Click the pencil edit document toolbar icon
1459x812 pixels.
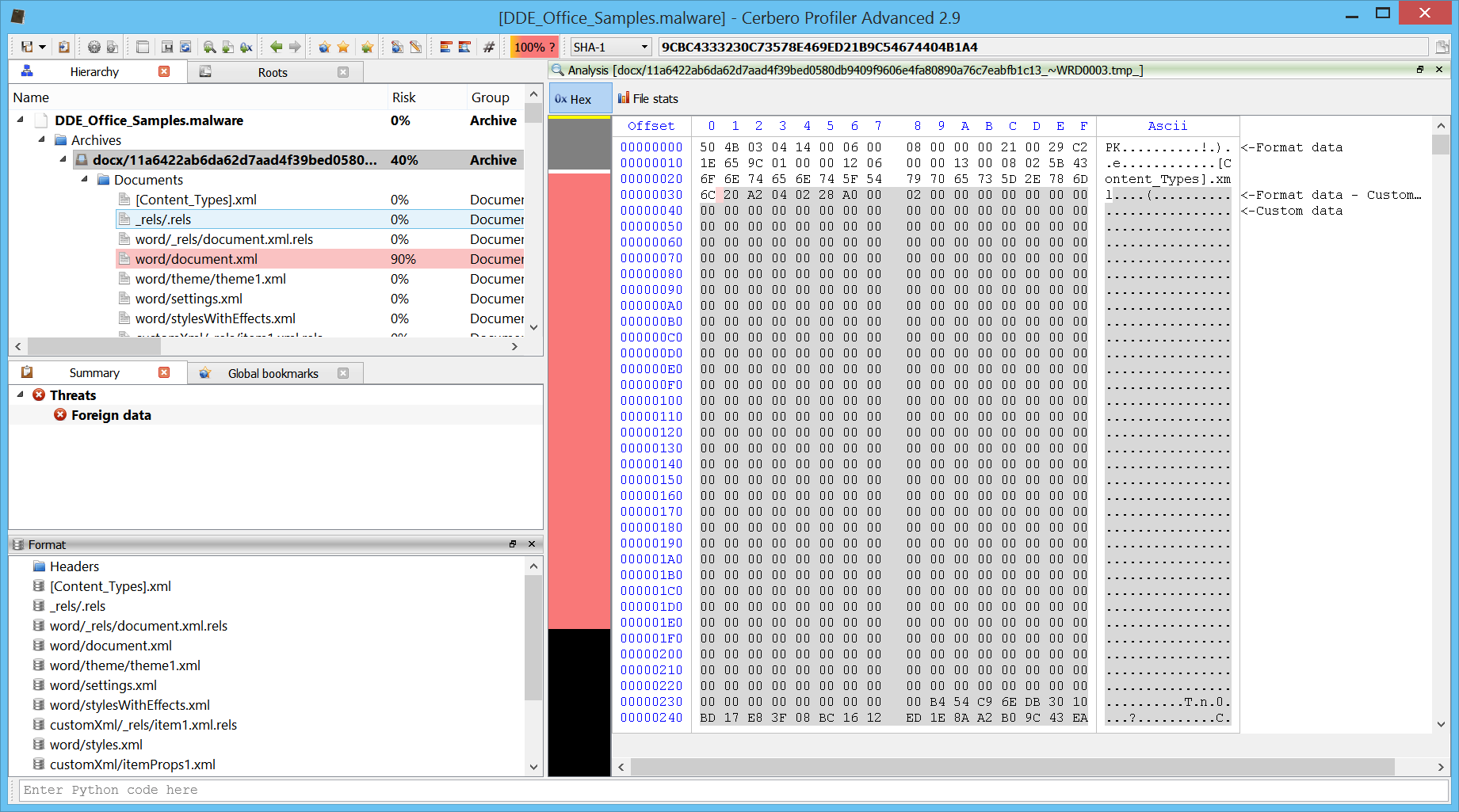[415, 47]
